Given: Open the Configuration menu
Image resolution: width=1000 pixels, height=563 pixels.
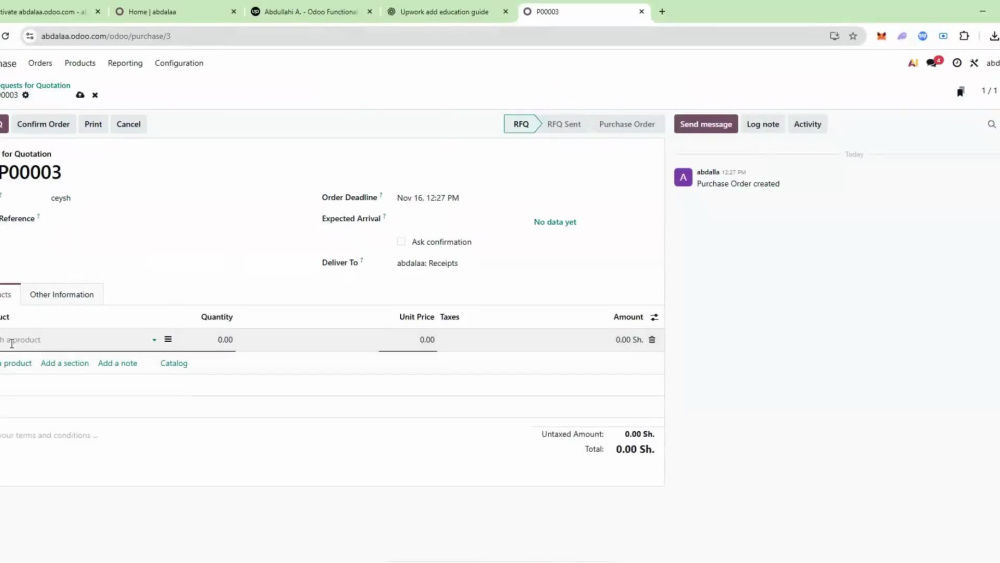Looking at the screenshot, I should 179,63.
